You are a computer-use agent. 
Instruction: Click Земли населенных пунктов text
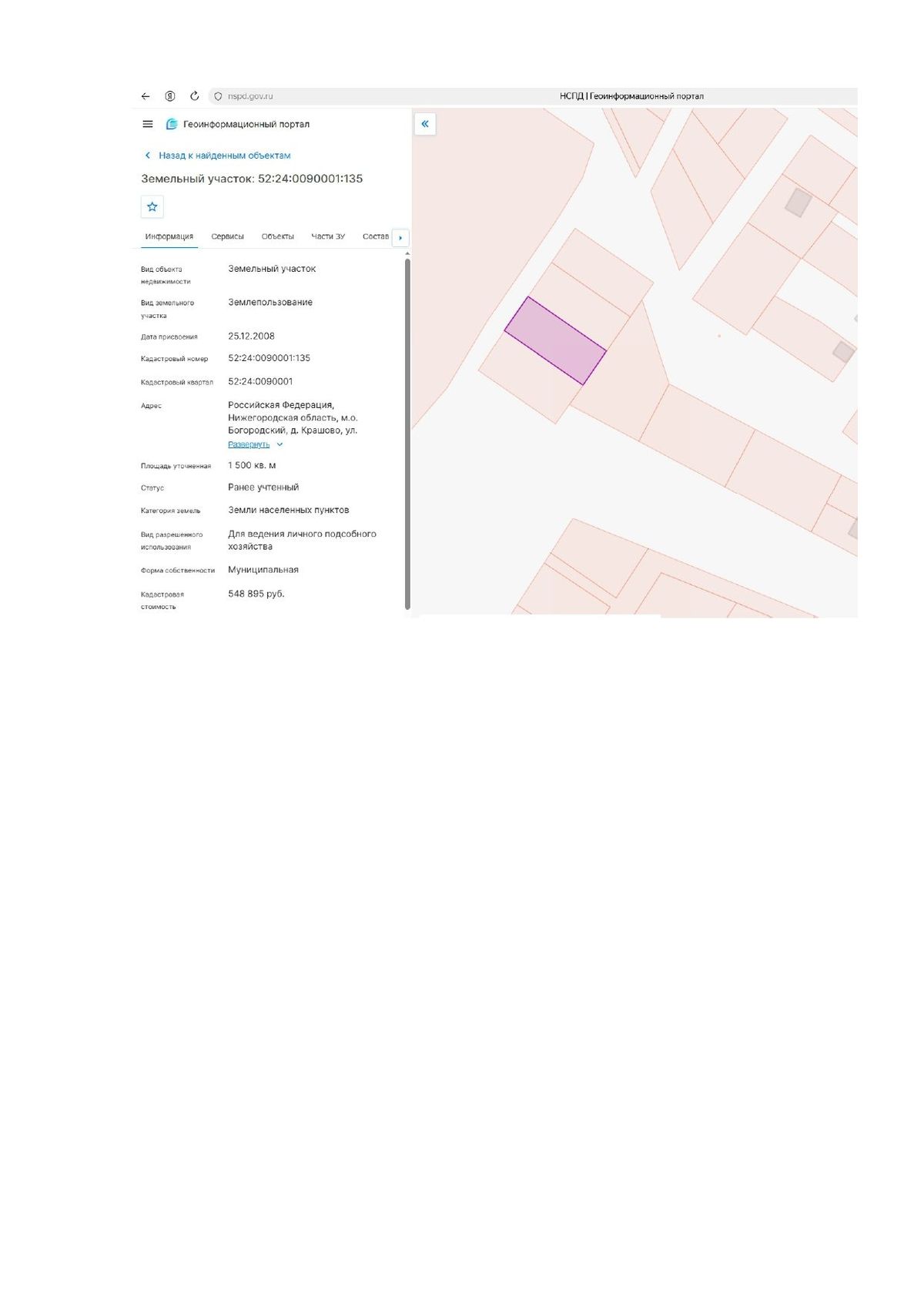pos(289,510)
